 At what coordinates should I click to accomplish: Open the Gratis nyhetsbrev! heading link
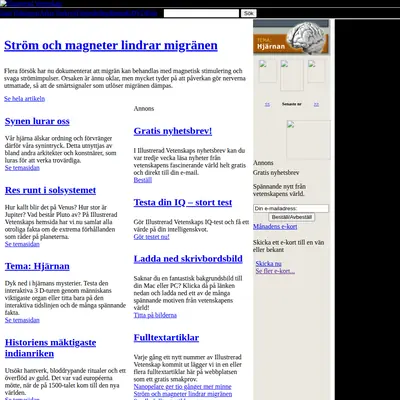point(173,131)
